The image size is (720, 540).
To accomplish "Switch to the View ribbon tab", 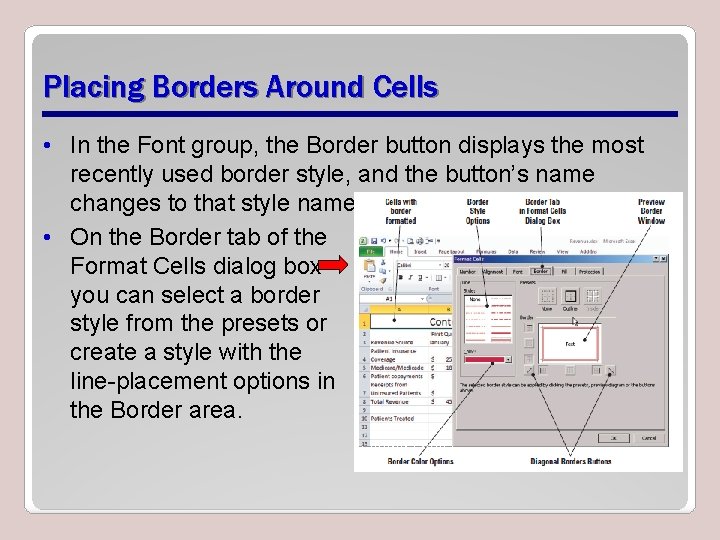I will pyautogui.click(x=562, y=252).
